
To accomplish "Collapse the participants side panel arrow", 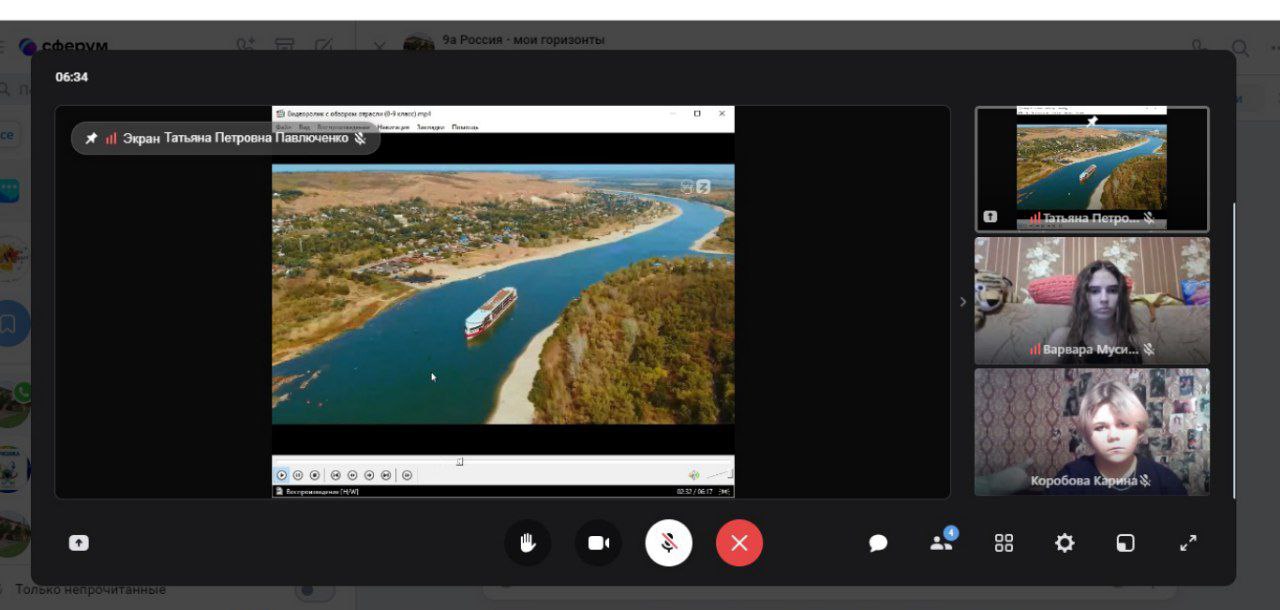I will click(963, 301).
